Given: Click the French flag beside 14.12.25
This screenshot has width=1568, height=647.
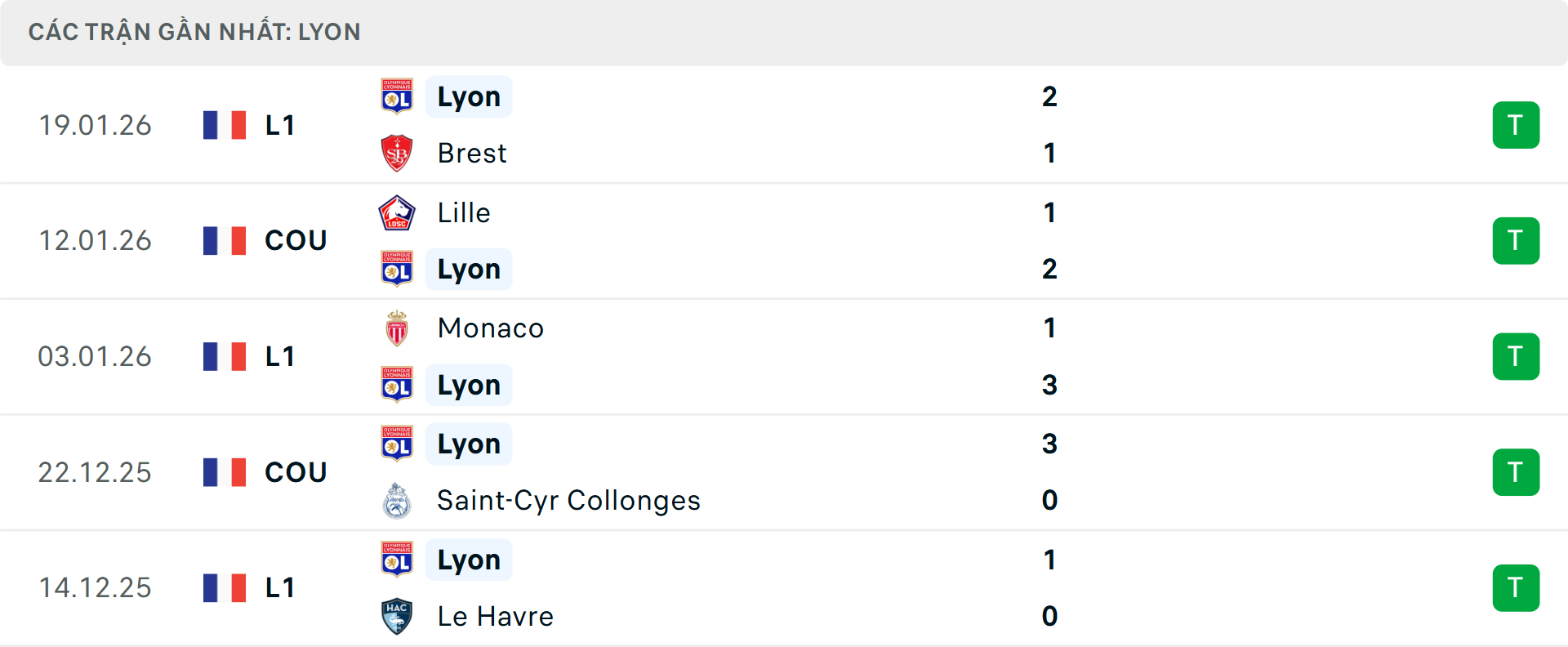Looking at the screenshot, I should click(225, 588).
